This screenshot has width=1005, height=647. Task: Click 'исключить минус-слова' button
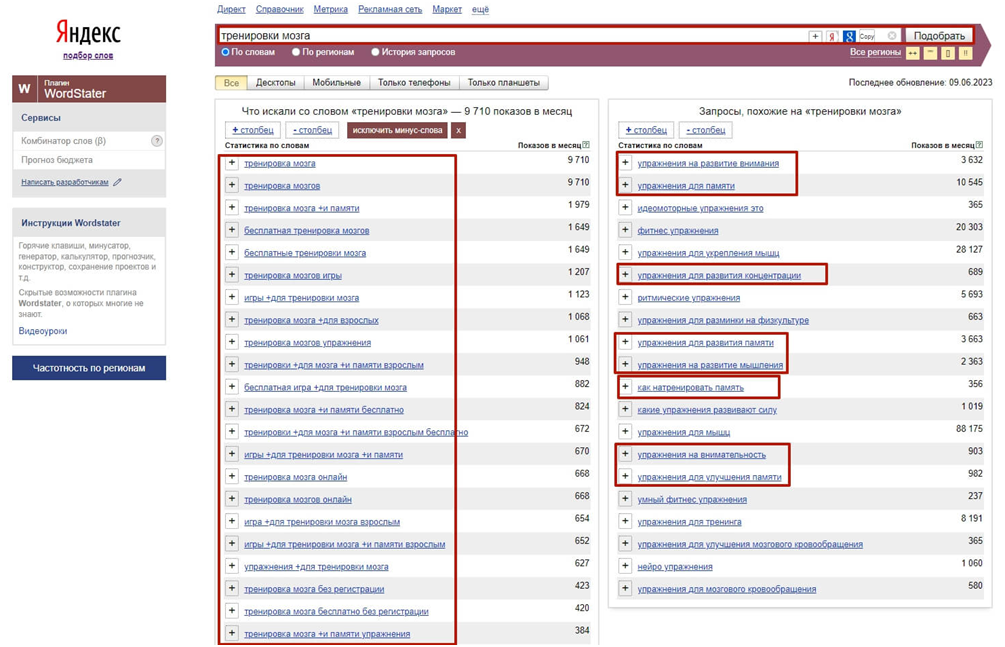pyautogui.click(x=397, y=130)
